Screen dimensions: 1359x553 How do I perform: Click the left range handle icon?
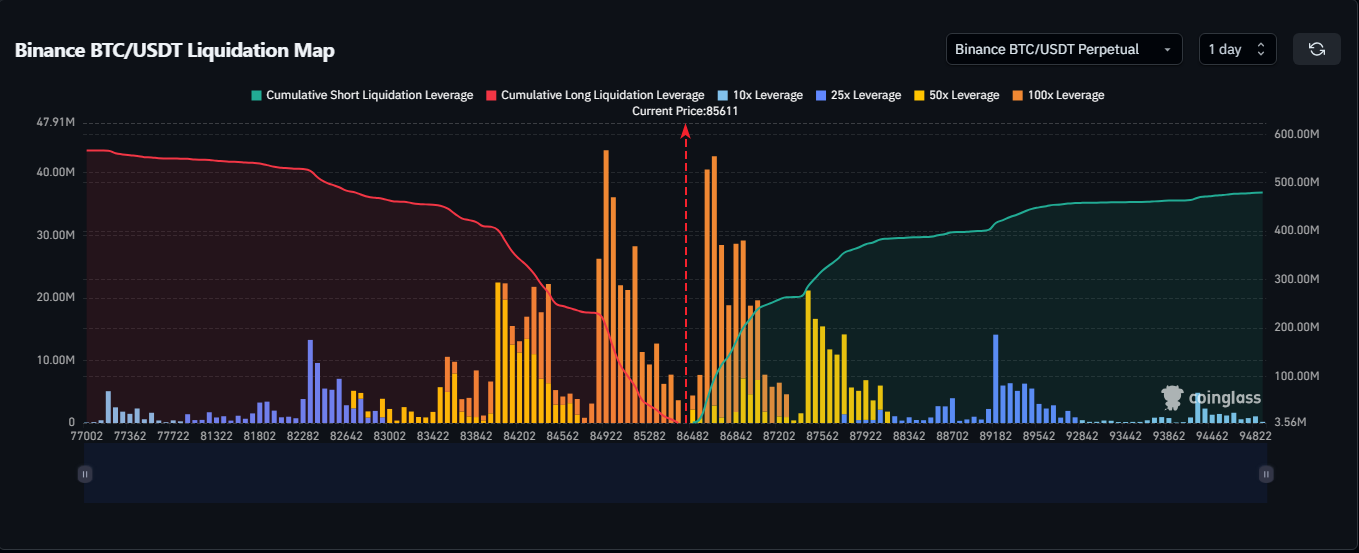coord(85,474)
